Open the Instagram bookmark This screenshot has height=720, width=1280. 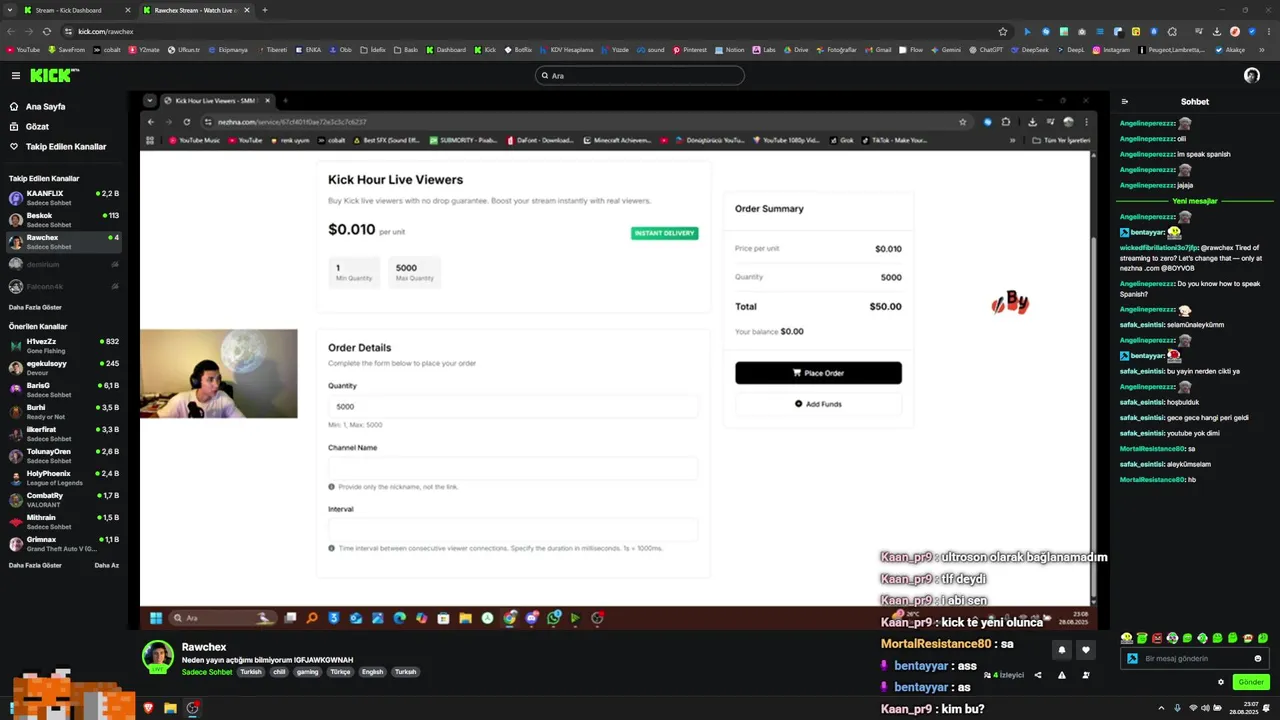click(x=1111, y=49)
